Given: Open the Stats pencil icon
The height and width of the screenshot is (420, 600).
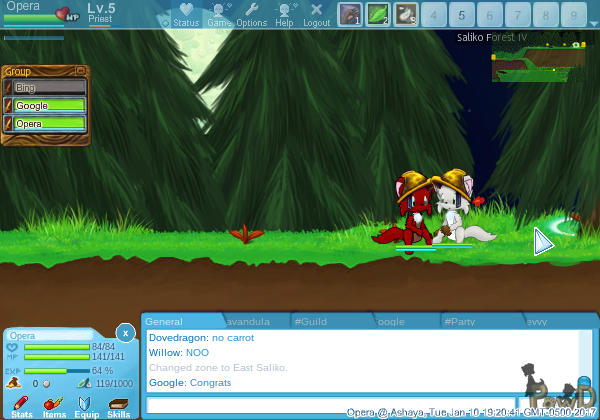Looking at the screenshot, I should point(21,407).
